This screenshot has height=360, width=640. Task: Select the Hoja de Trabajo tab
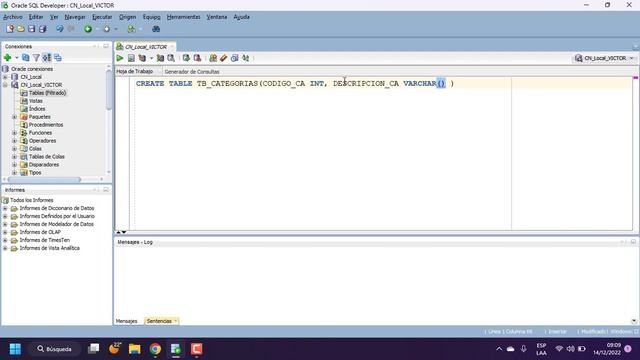pyautogui.click(x=135, y=71)
